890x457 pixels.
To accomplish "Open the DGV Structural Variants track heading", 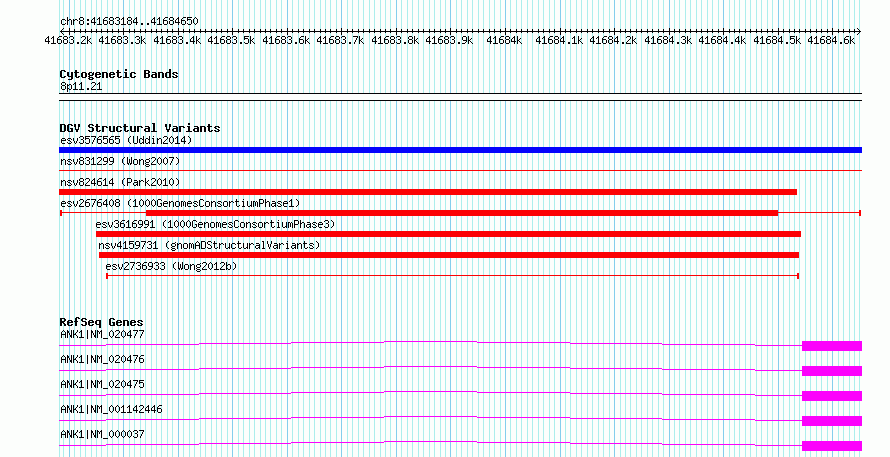I will [140, 128].
